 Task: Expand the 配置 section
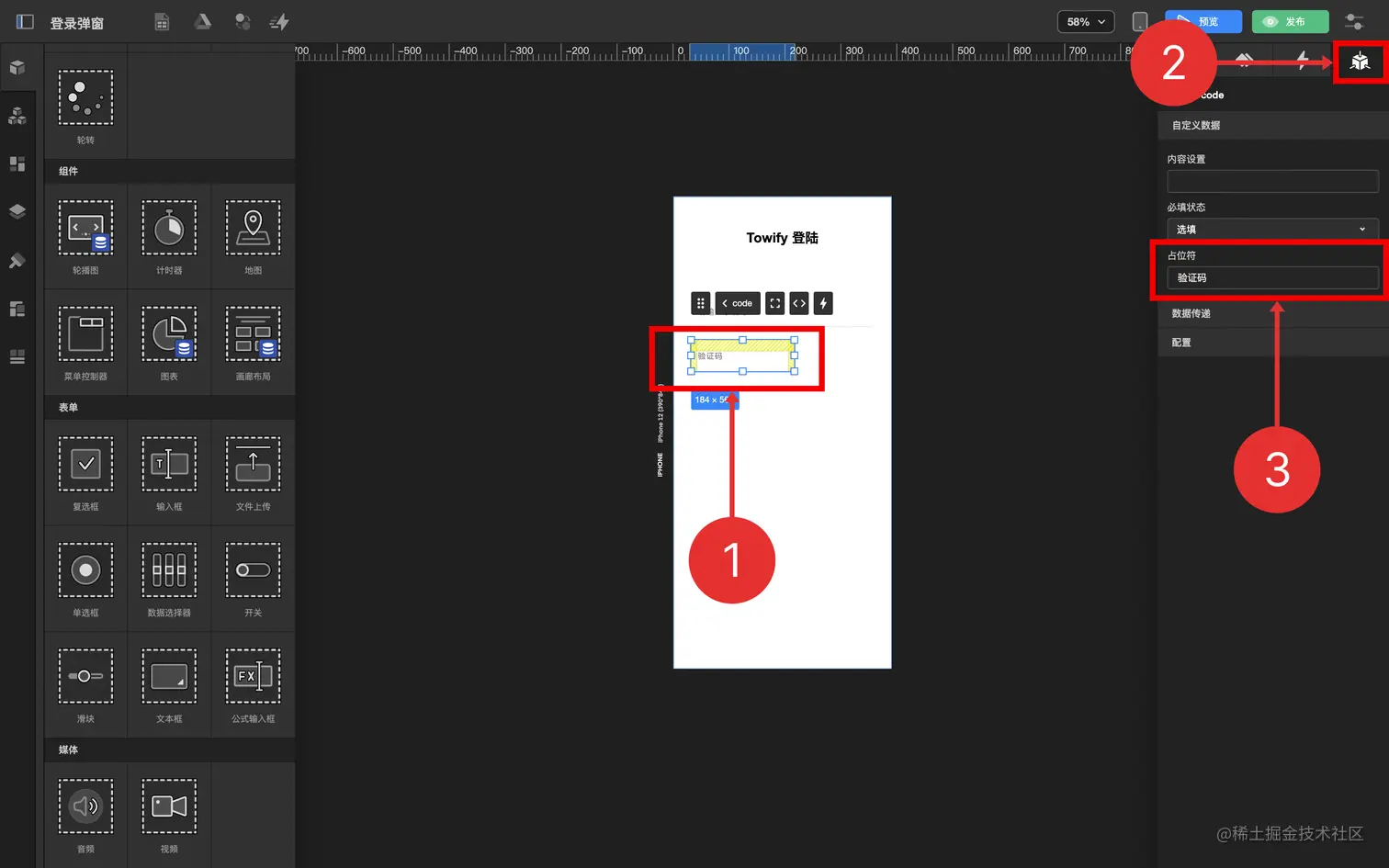(x=1273, y=343)
